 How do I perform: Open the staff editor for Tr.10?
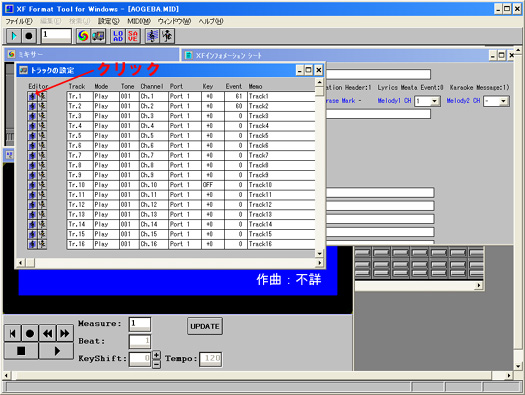tap(32, 185)
